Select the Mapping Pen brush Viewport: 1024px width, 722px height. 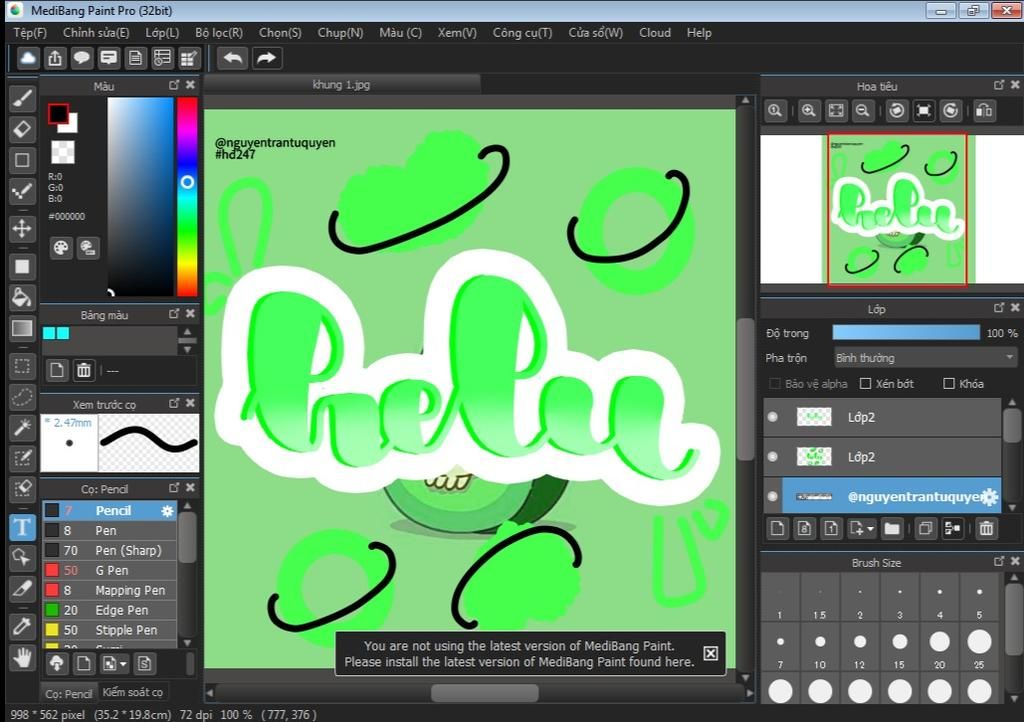point(110,590)
